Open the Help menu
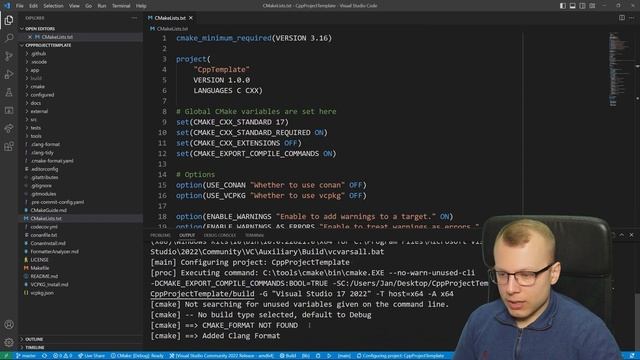Screen dimensions: 640x360 pos(141,6)
